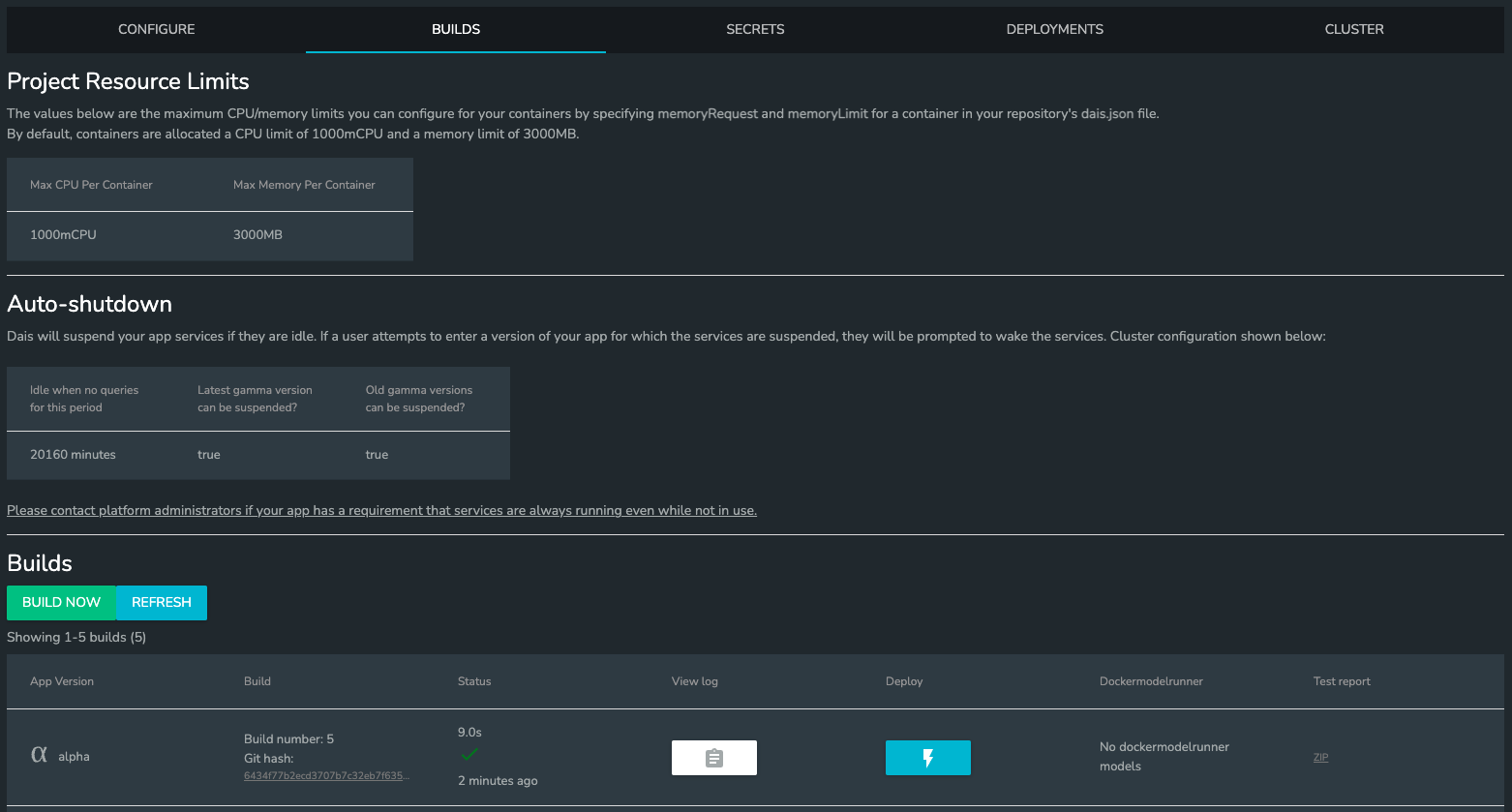Click the alpha symbol version icon
This screenshot has height=812, width=1512.
pos(39,755)
